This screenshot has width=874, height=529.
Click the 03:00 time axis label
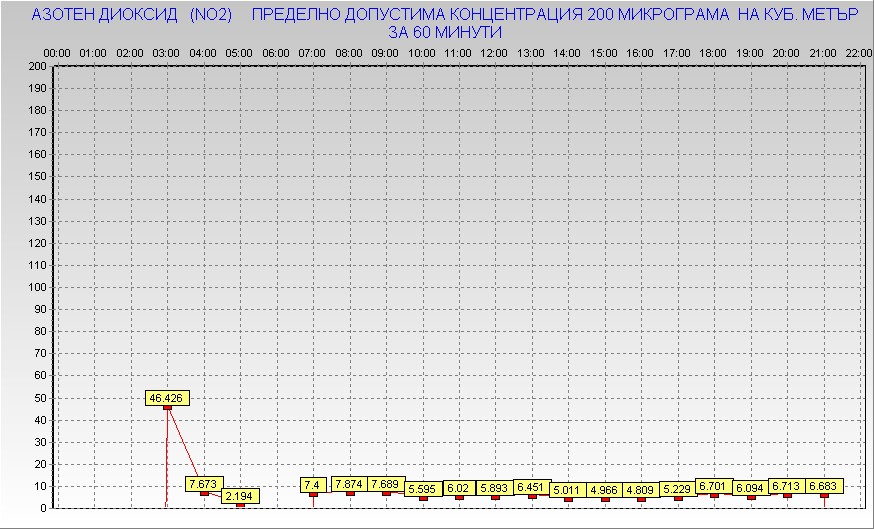coord(167,52)
